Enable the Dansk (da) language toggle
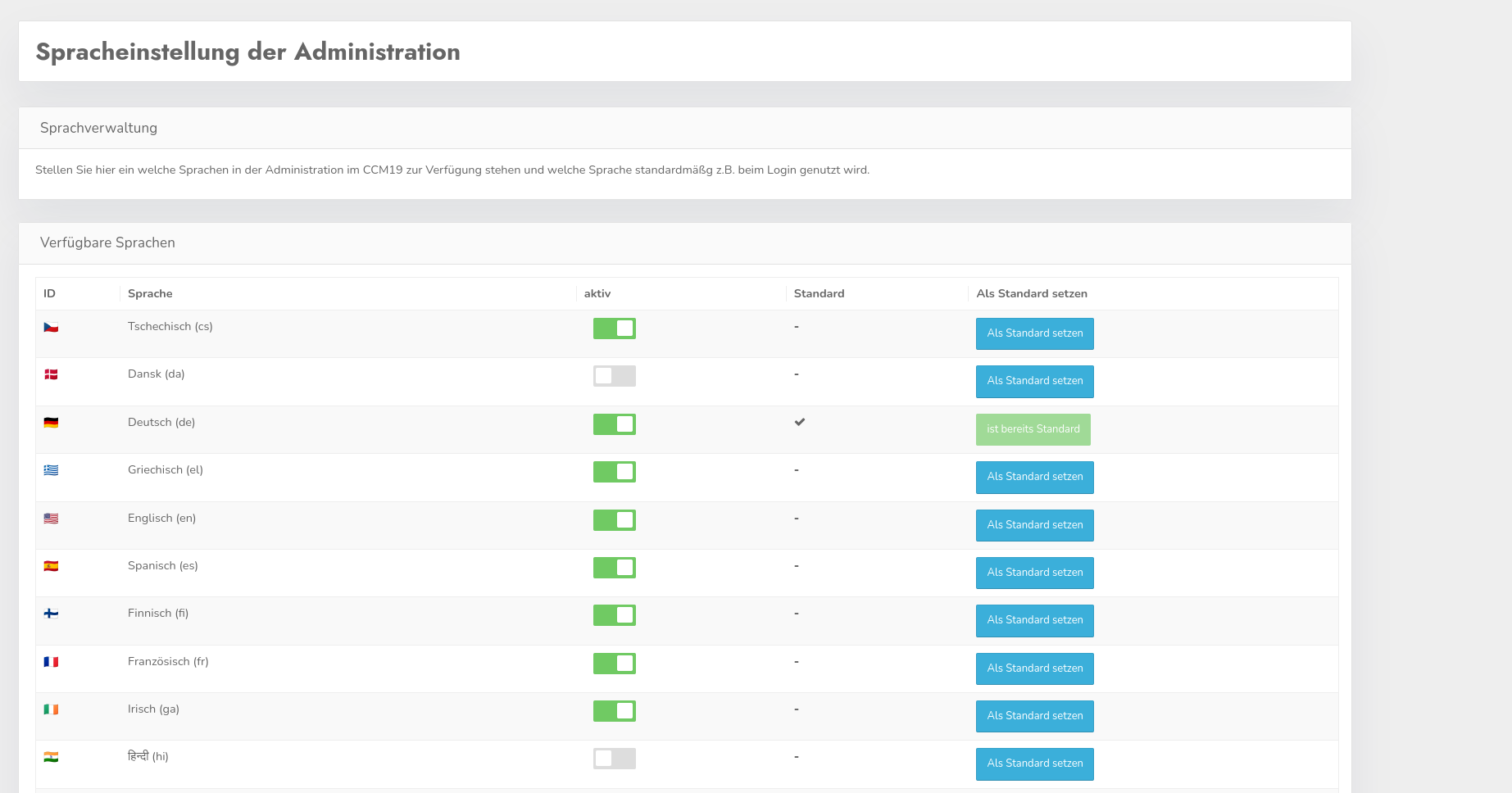 (614, 376)
